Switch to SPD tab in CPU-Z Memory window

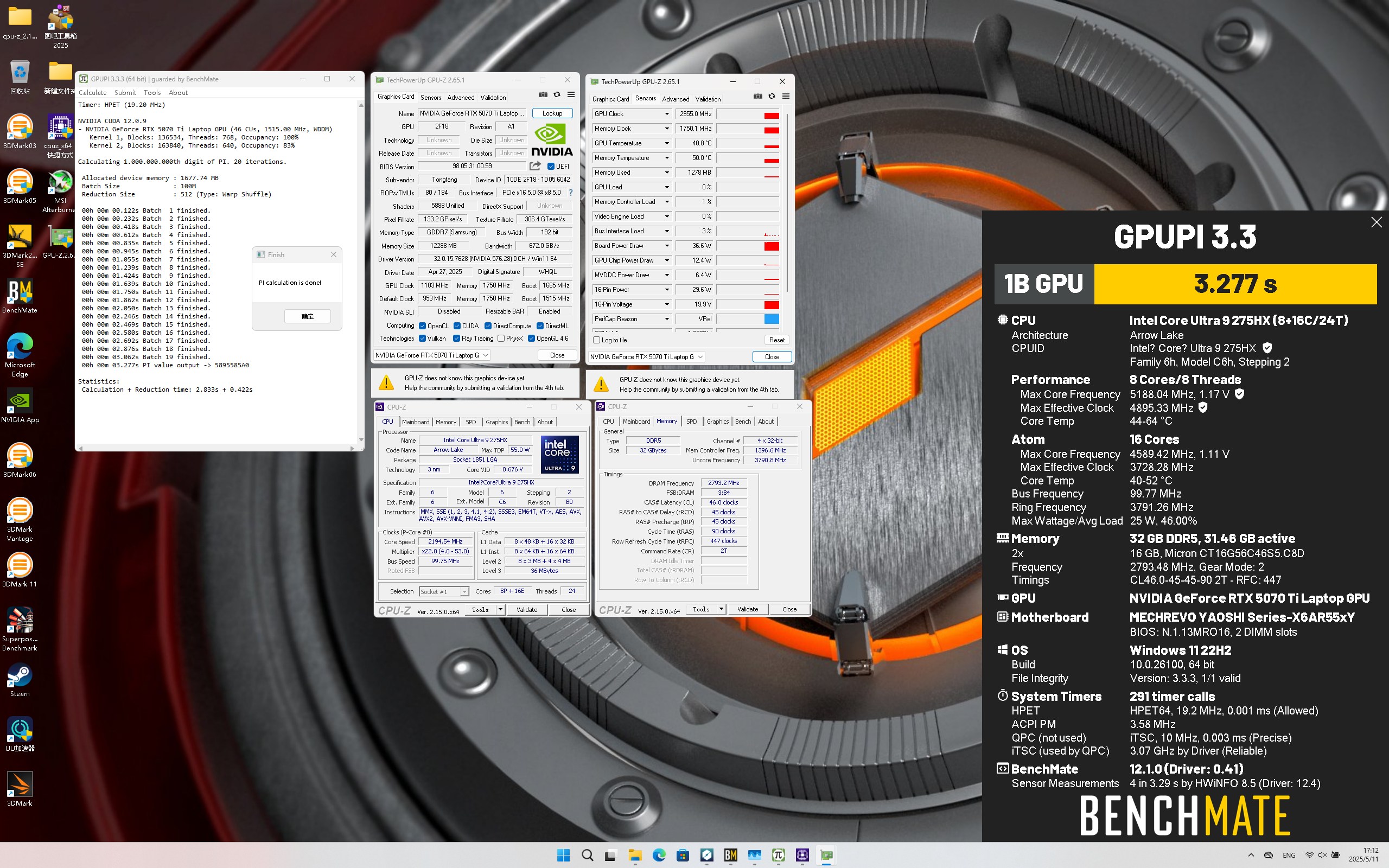point(692,422)
